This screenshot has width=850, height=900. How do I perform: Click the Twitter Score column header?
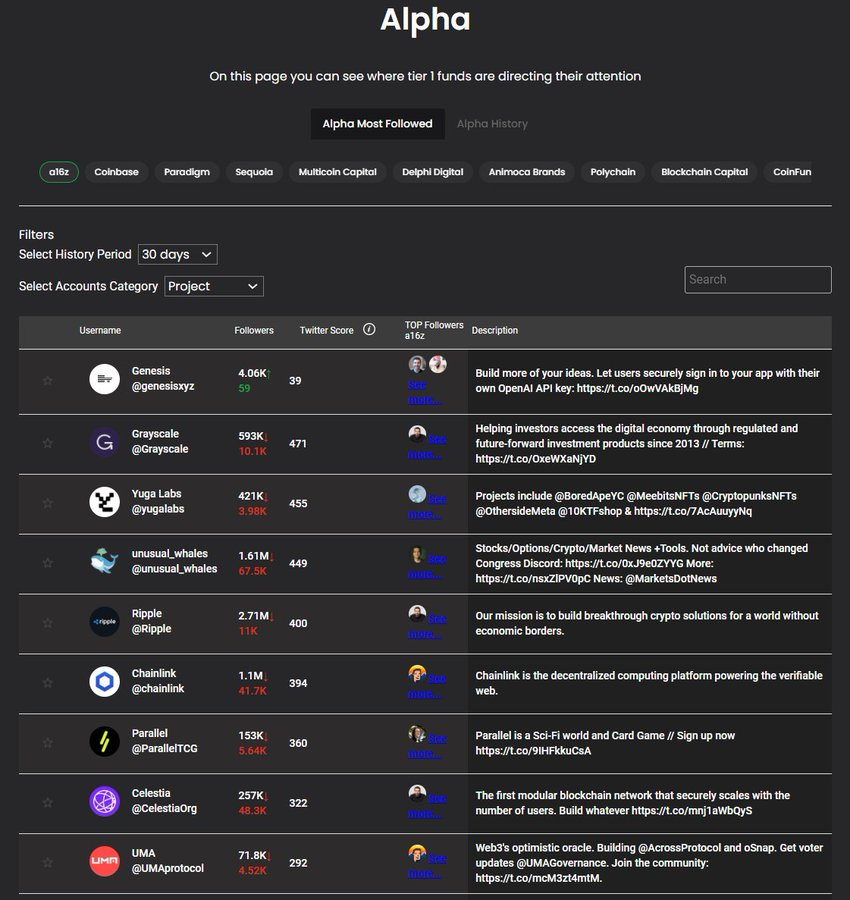[x=327, y=331]
